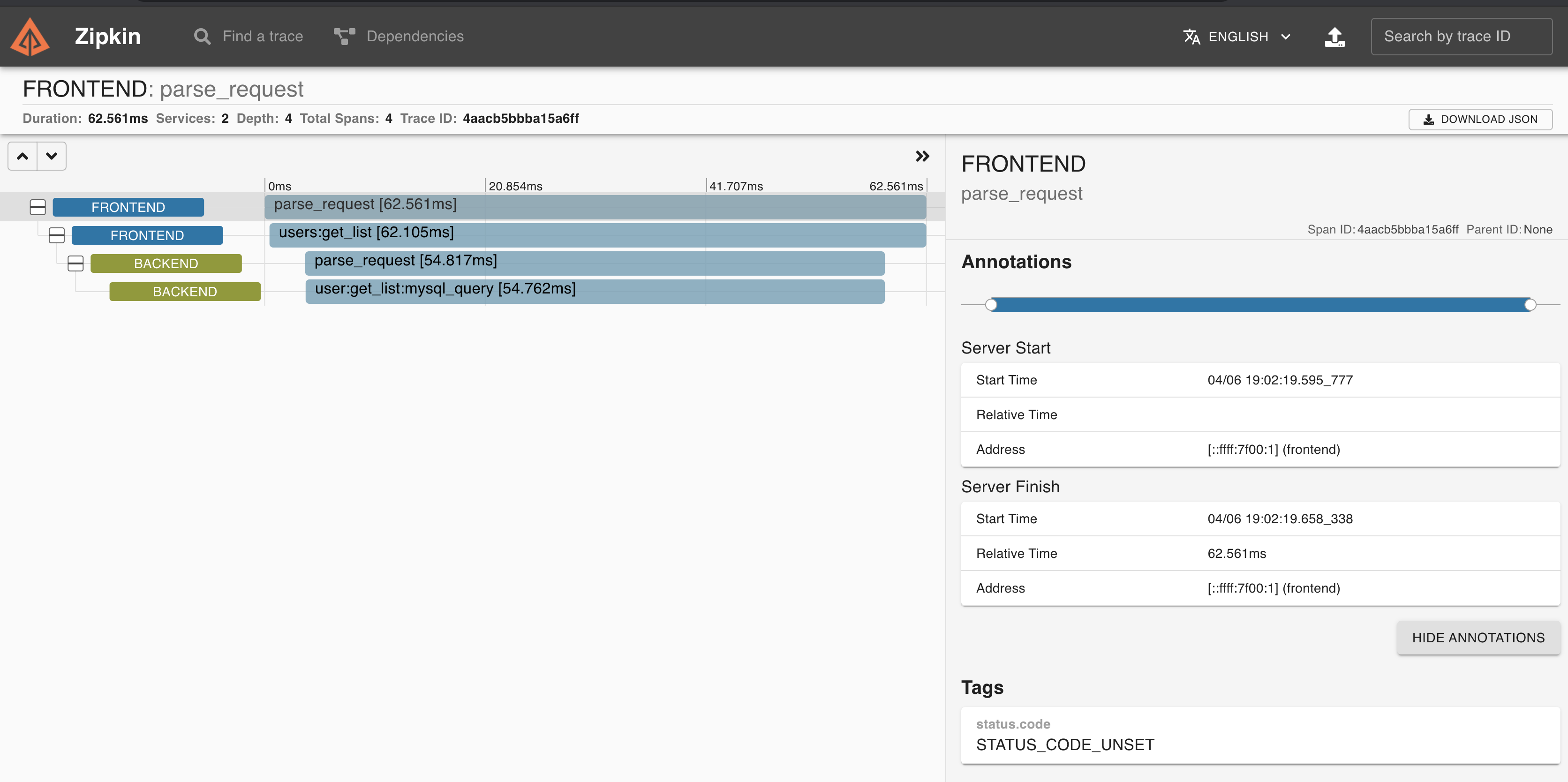The width and height of the screenshot is (1568, 782).
Task: Click the HIDE ANNOTATIONS button
Action: click(1478, 637)
